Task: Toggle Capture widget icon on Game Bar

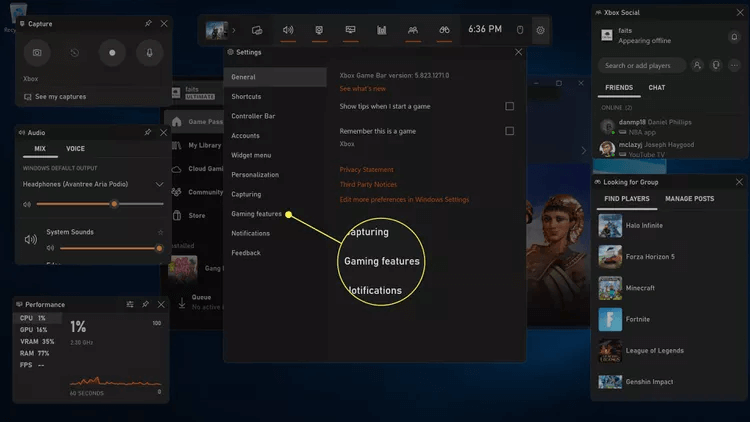Action: [x=319, y=30]
